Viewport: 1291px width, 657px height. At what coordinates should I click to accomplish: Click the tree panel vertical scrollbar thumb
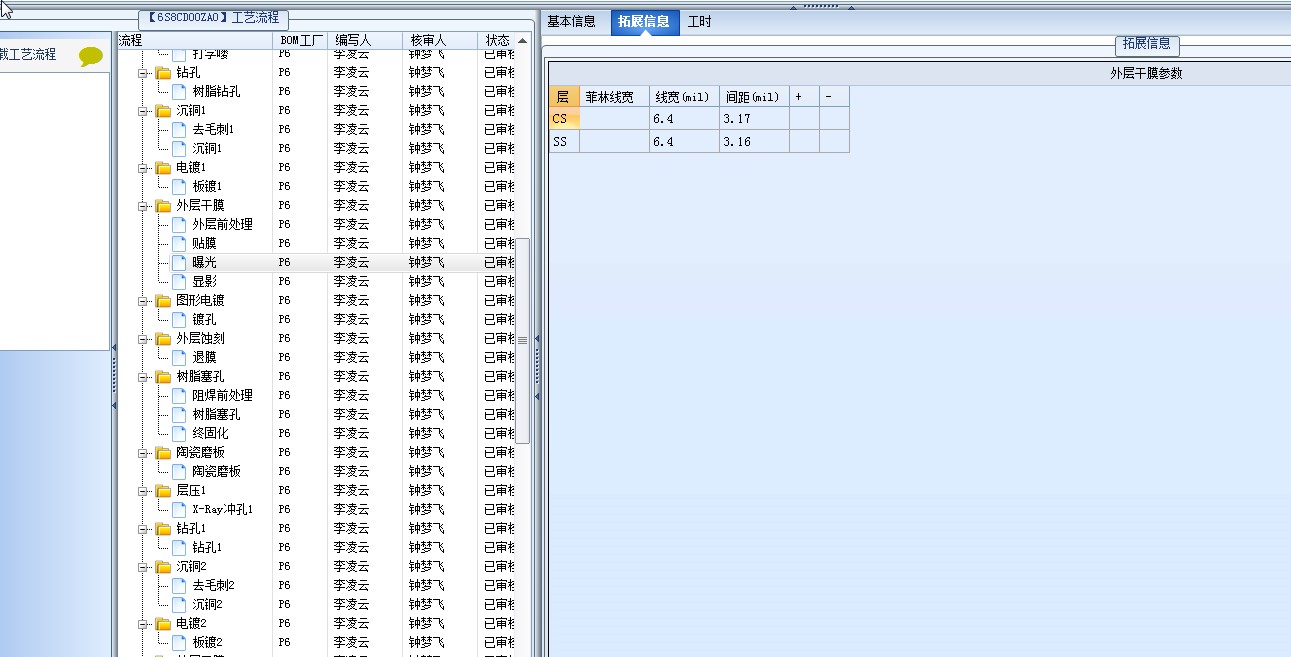pyautogui.click(x=522, y=340)
